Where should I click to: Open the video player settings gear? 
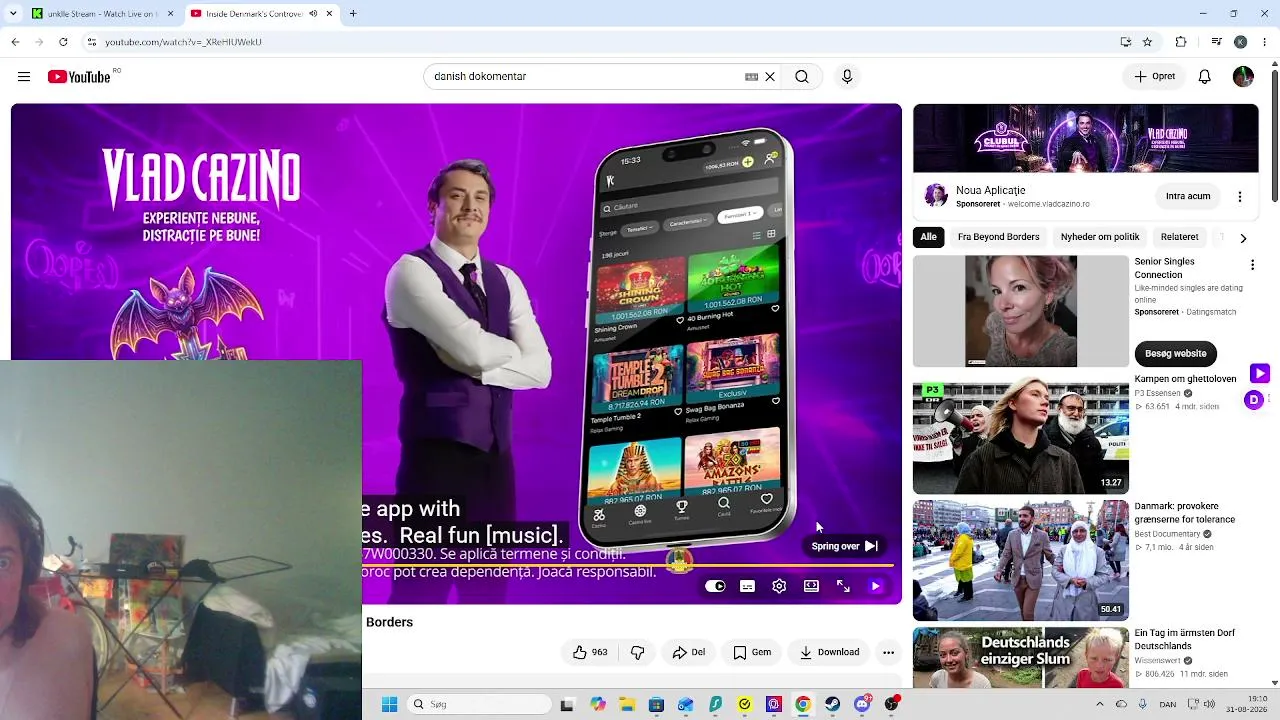[x=779, y=586]
